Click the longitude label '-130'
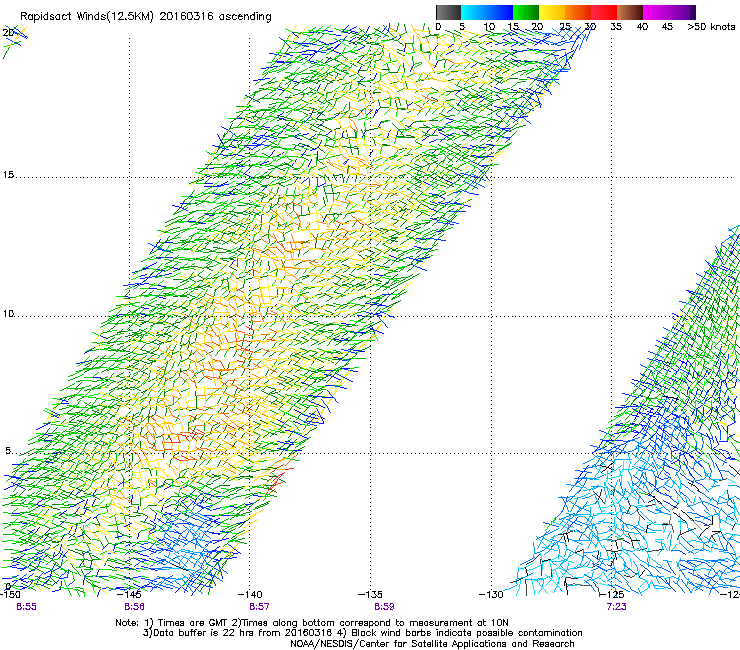The height and width of the screenshot is (650, 740). [491, 595]
